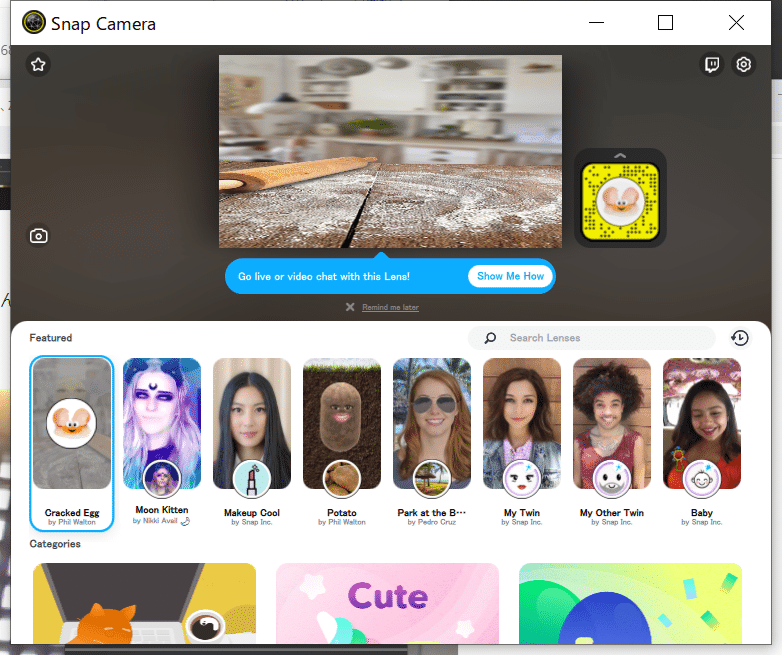
Task: Minimize the Snap Camera window
Action: point(596,22)
